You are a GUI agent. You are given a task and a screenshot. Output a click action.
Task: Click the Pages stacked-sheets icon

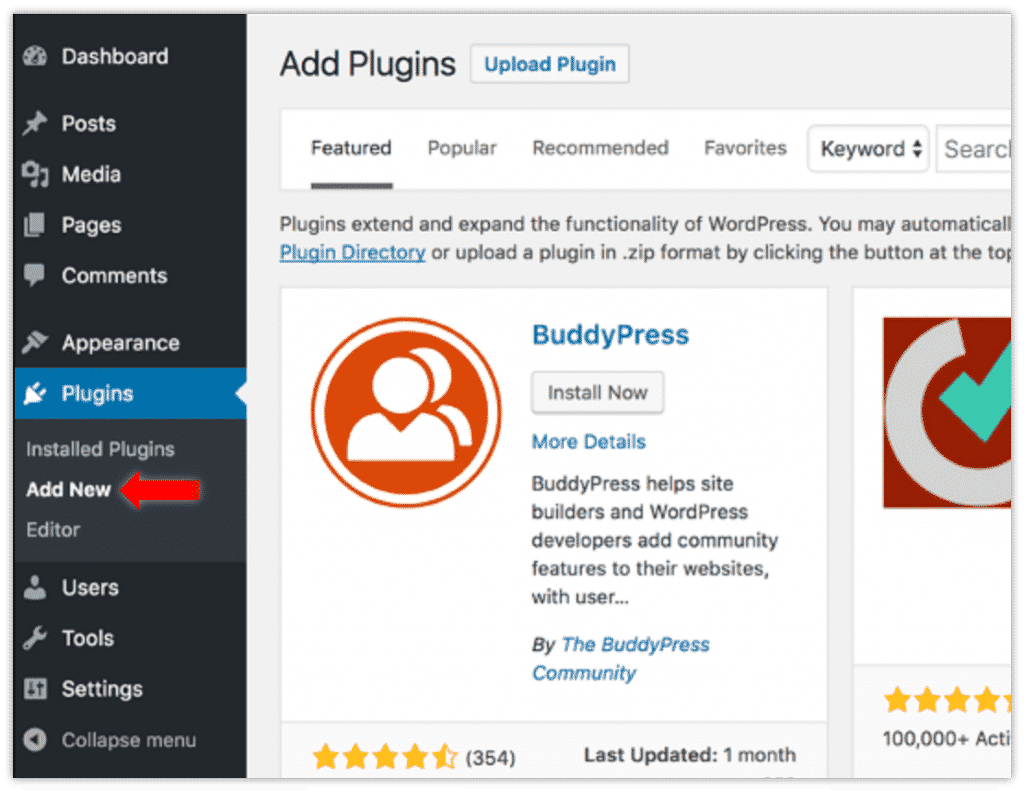(x=35, y=225)
